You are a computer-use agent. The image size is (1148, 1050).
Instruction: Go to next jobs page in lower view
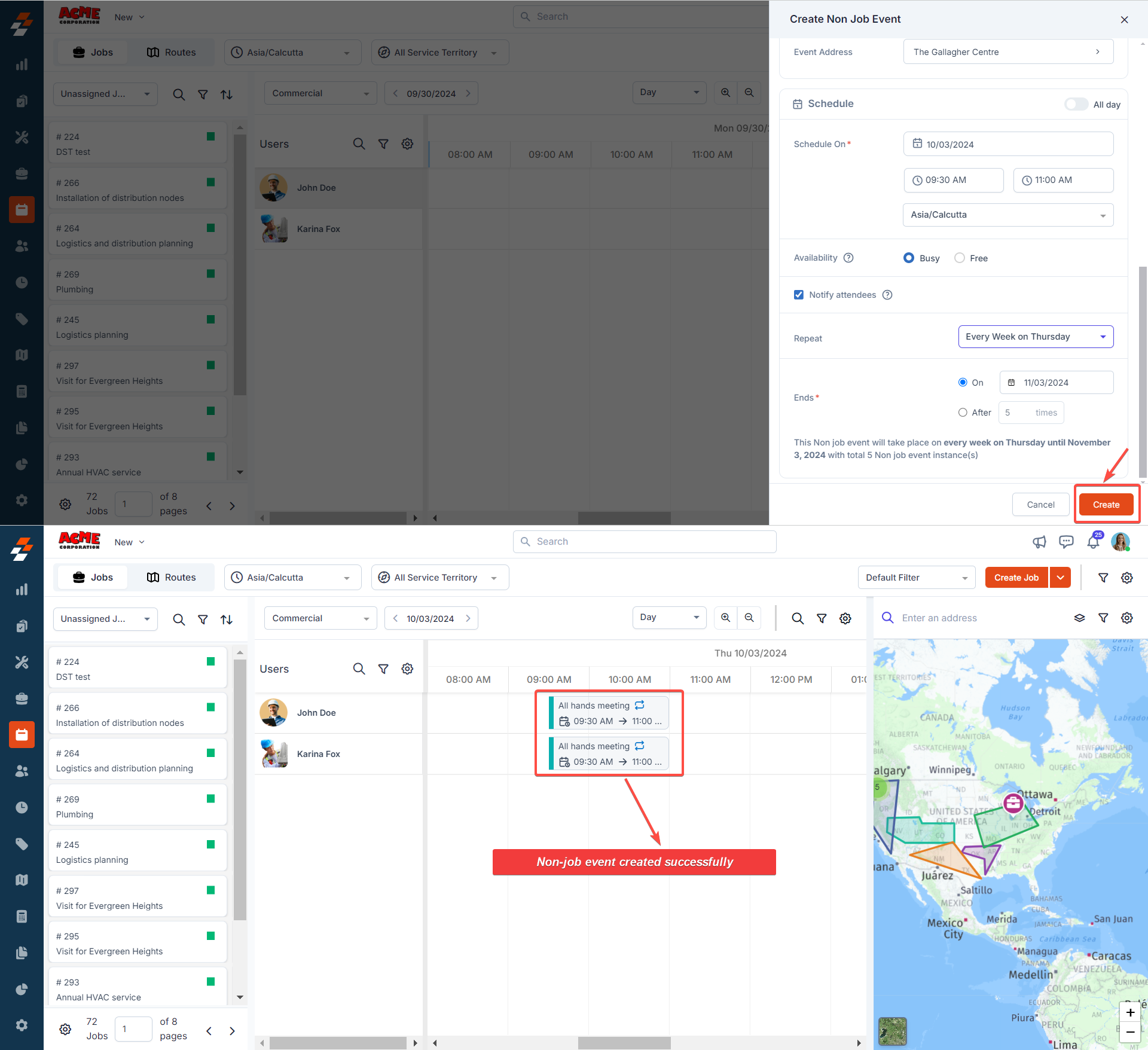[x=232, y=1031]
